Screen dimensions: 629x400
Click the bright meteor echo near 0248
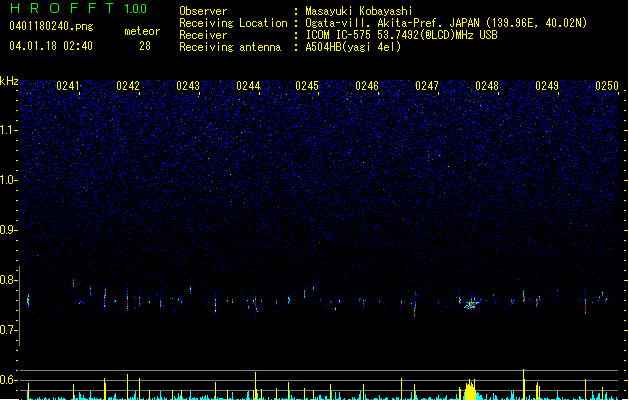click(x=471, y=304)
